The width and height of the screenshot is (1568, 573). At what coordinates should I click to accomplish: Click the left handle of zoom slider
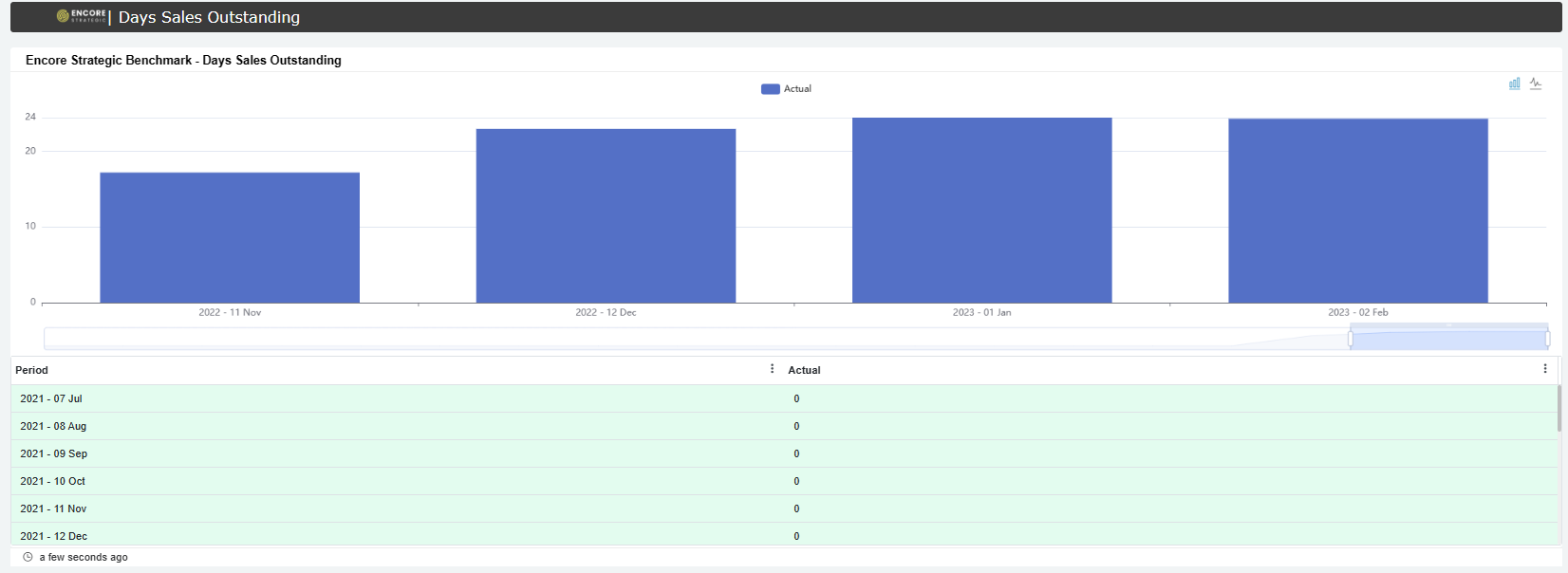click(1350, 339)
